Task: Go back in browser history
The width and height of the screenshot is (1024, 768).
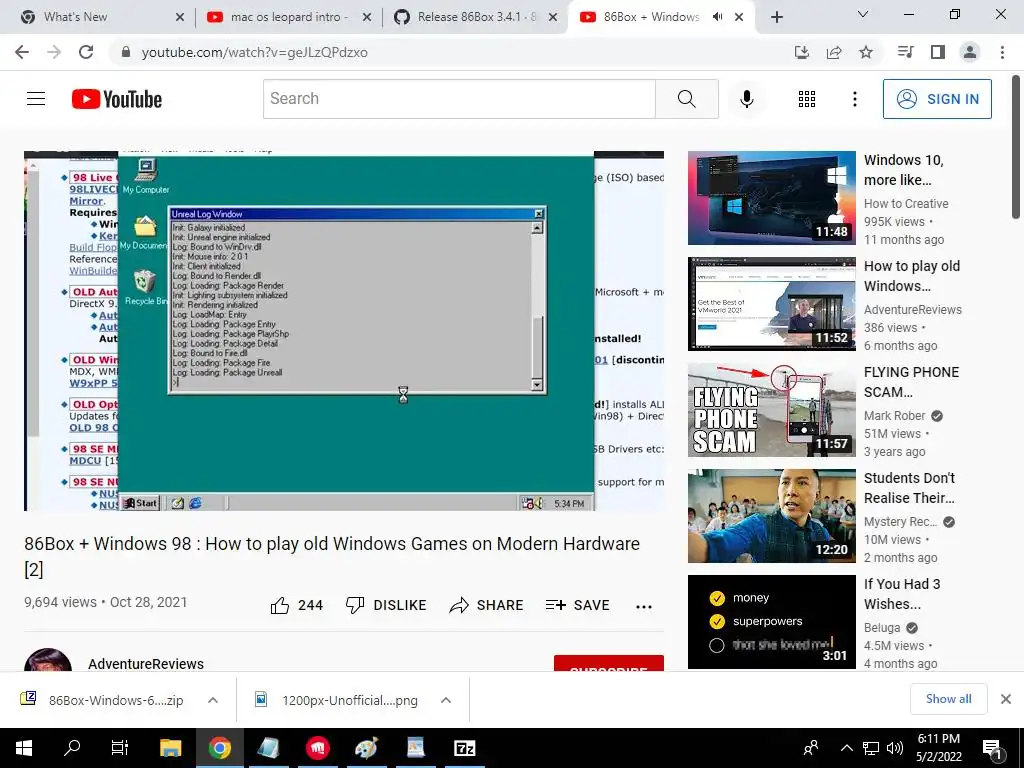Action: (x=22, y=52)
